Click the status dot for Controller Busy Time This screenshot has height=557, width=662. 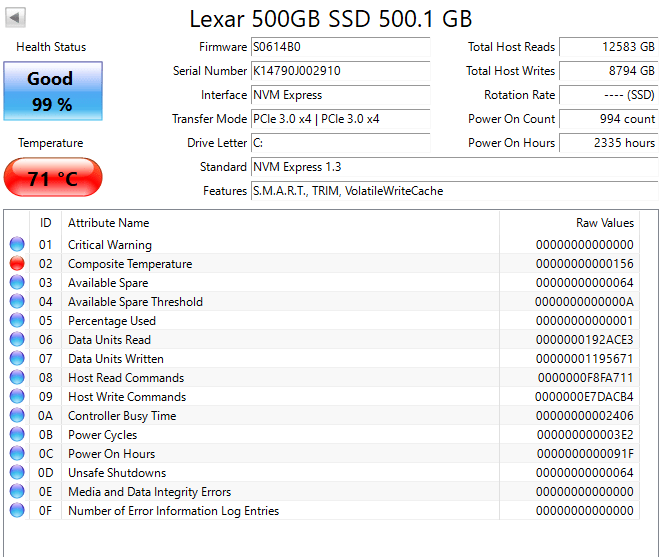[x=17, y=415]
